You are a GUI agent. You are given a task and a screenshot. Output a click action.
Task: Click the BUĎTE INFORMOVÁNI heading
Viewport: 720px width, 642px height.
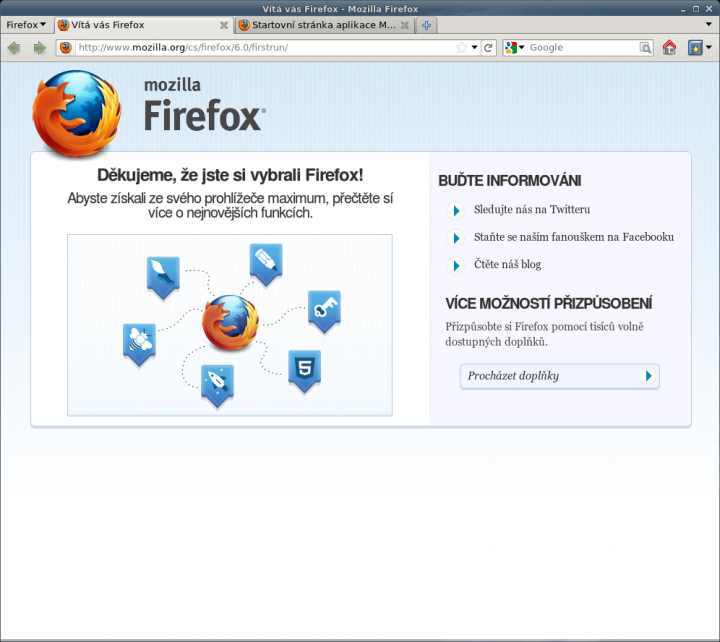click(x=510, y=180)
